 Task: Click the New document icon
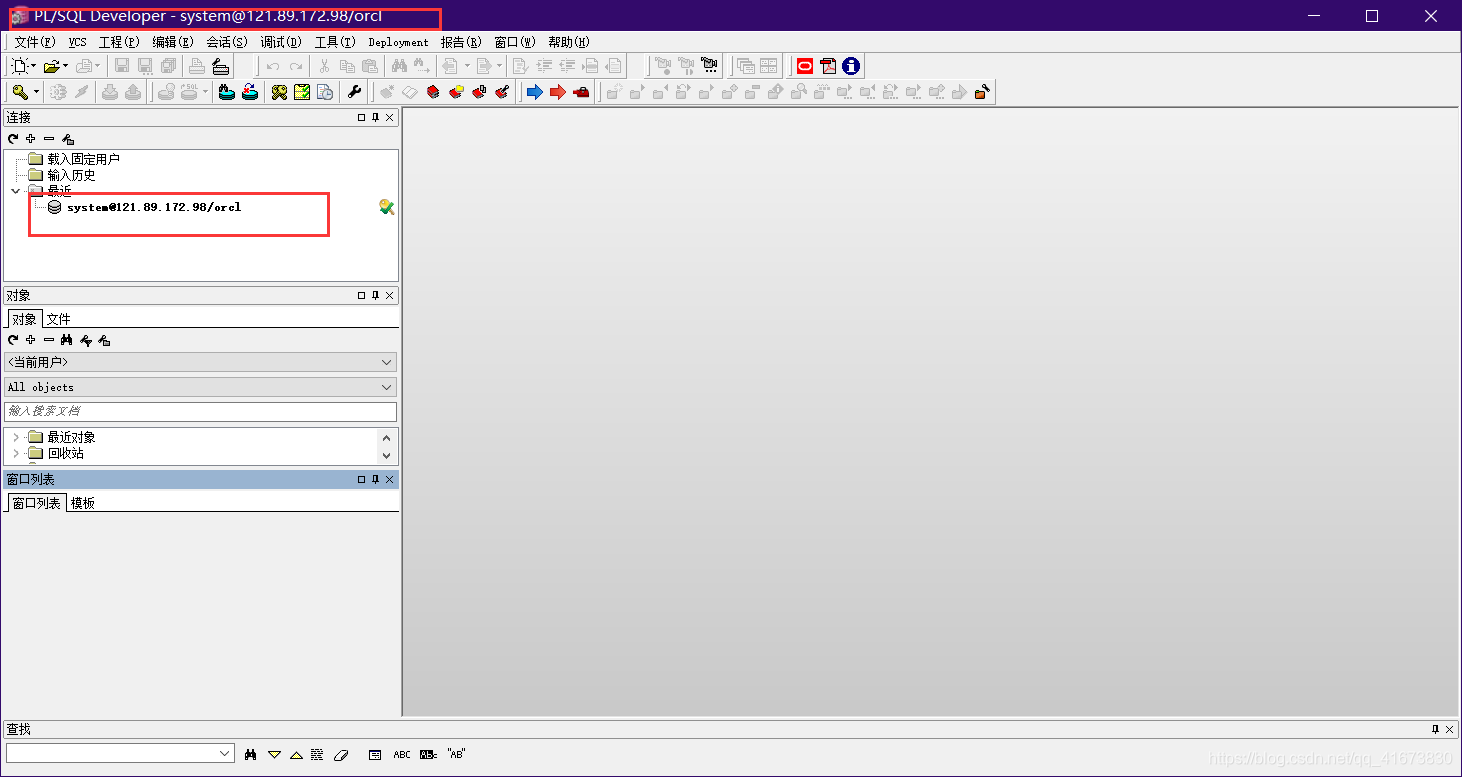[x=19, y=66]
